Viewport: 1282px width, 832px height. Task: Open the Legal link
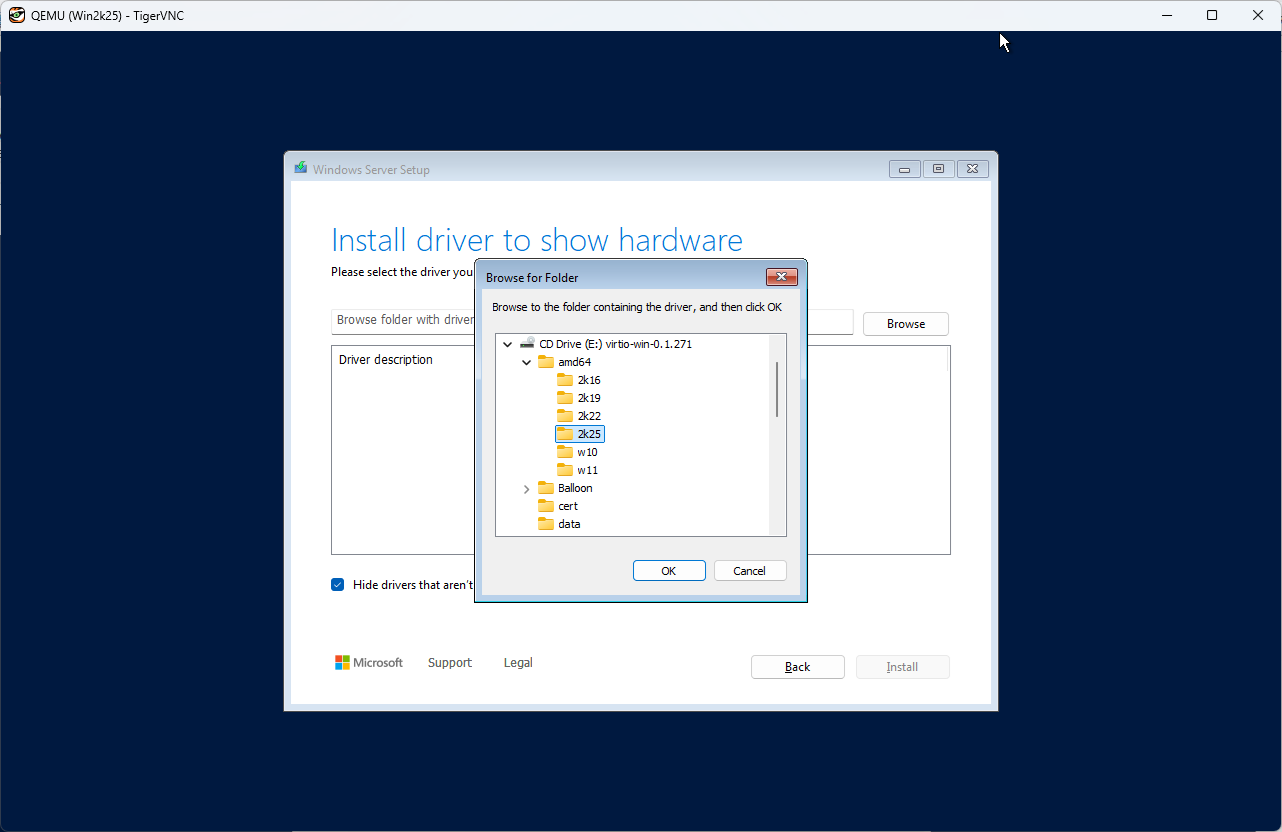(518, 663)
